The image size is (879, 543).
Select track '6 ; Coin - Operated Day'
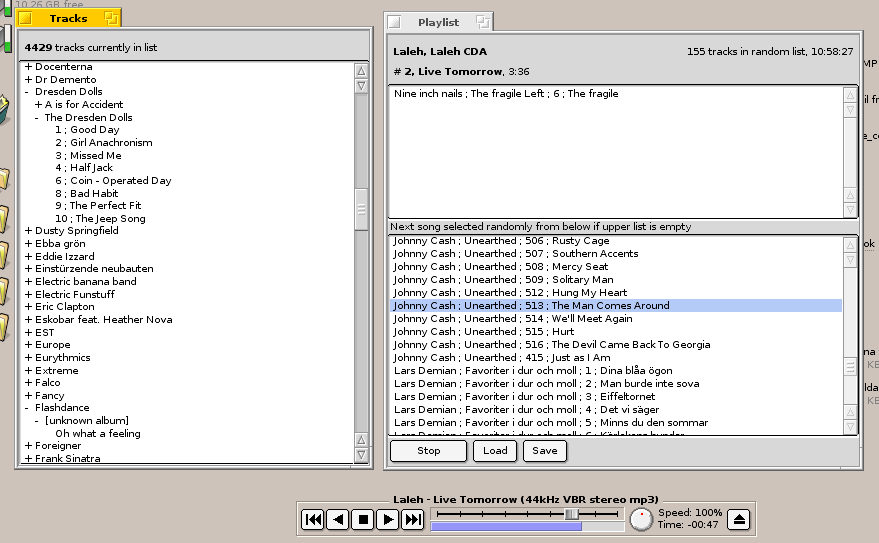[x=113, y=181]
